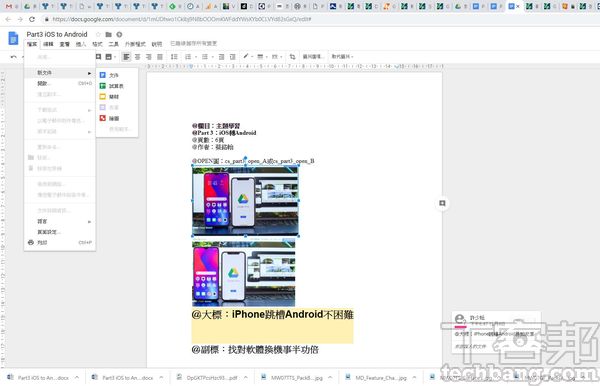Open the 說明 menu
The height and width of the screenshot is (386, 600).
click(x=157, y=44)
